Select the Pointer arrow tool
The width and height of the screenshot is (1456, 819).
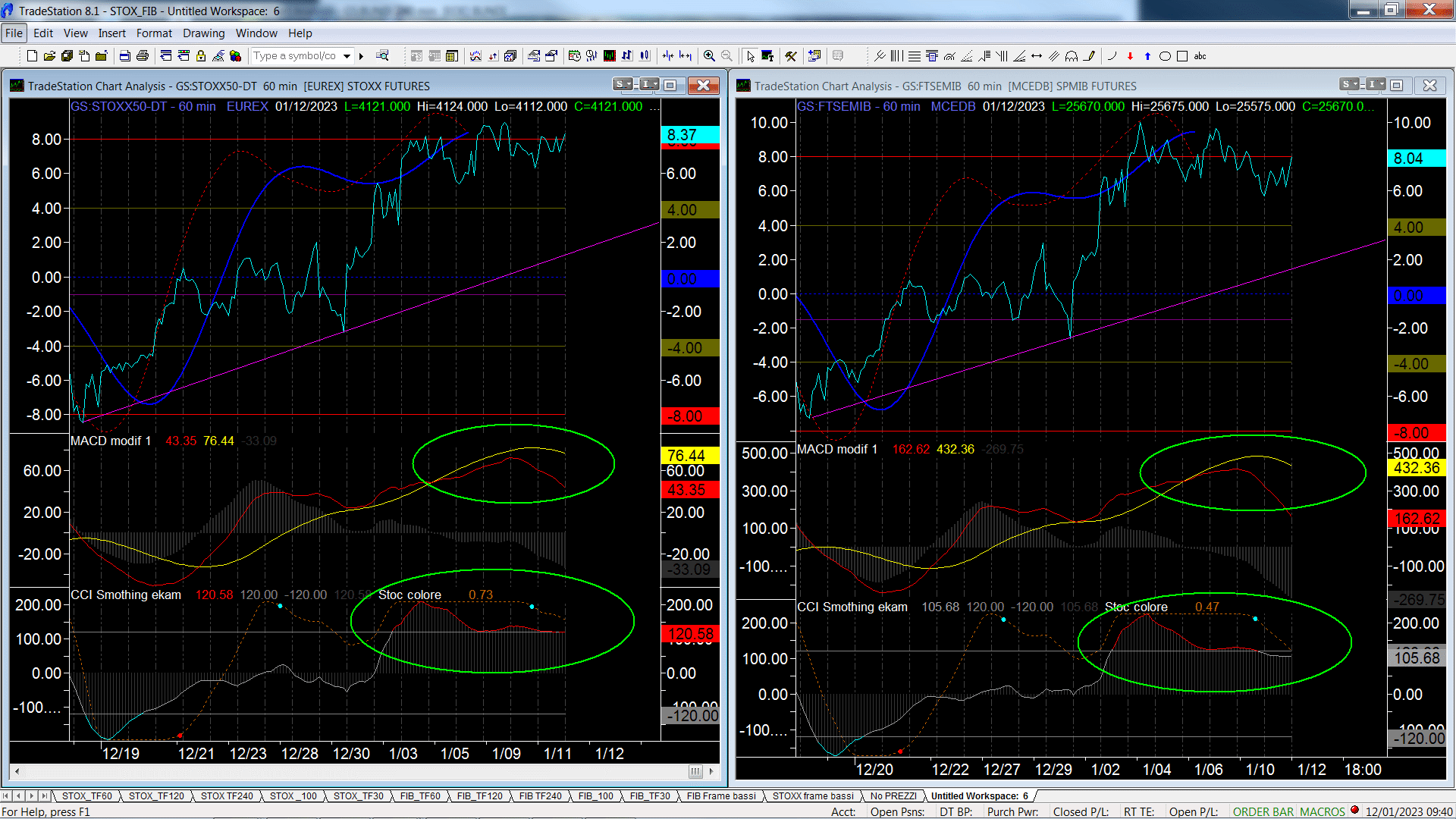pyautogui.click(x=750, y=56)
